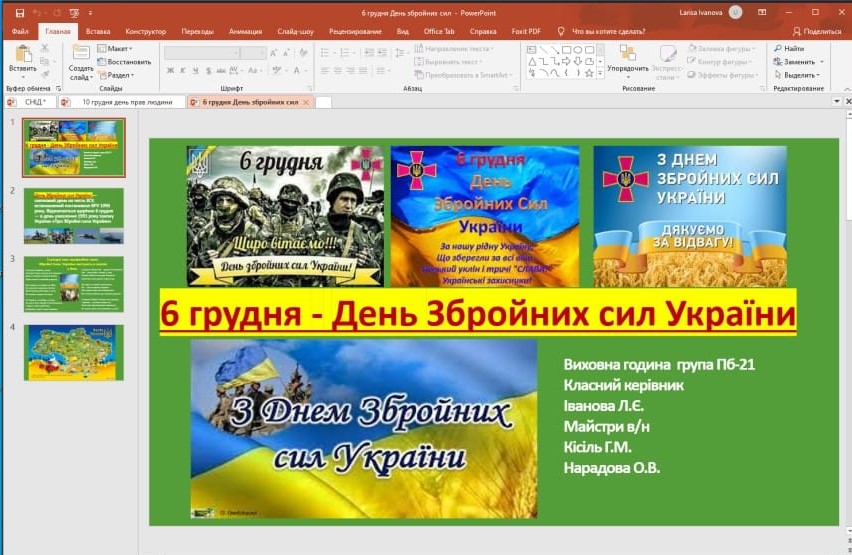Viewport: 852px width, 555px height.
Task: Click the Paste (Вставить) clipboard icon
Action: (x=22, y=55)
